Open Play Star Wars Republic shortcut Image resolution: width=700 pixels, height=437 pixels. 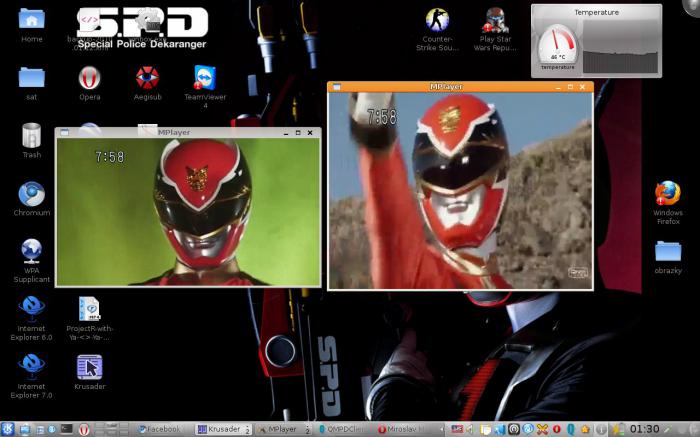(495, 29)
